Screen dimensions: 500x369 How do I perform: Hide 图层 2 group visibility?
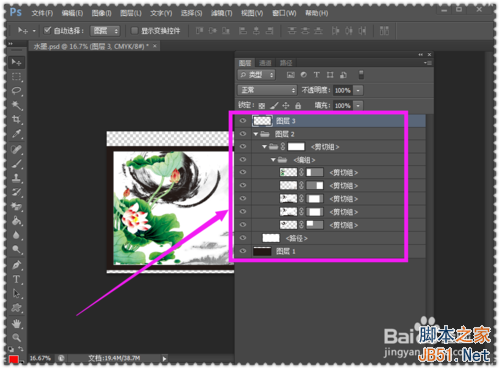pyautogui.click(x=243, y=134)
